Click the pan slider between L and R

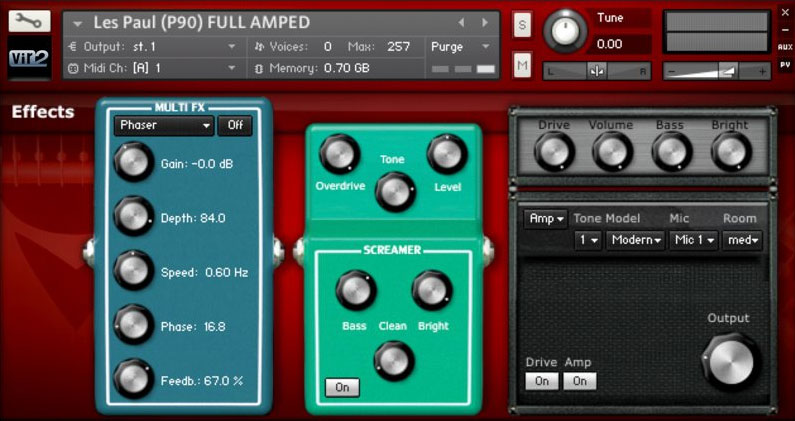coord(597,72)
